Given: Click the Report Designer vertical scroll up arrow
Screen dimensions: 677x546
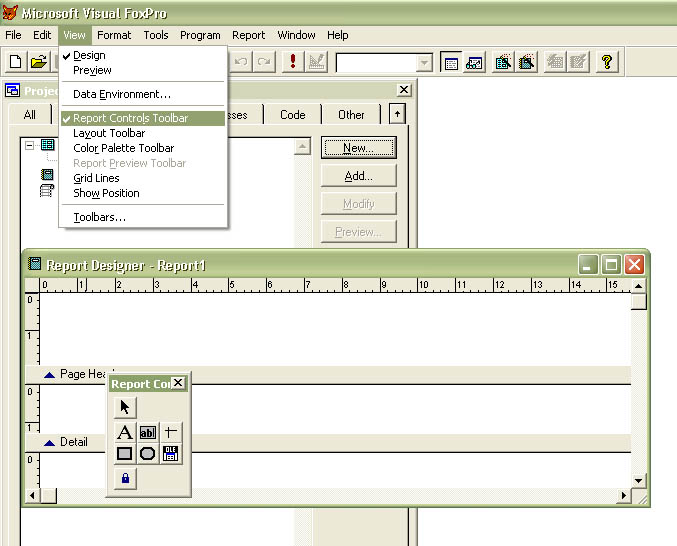Looking at the screenshot, I should coord(639,286).
